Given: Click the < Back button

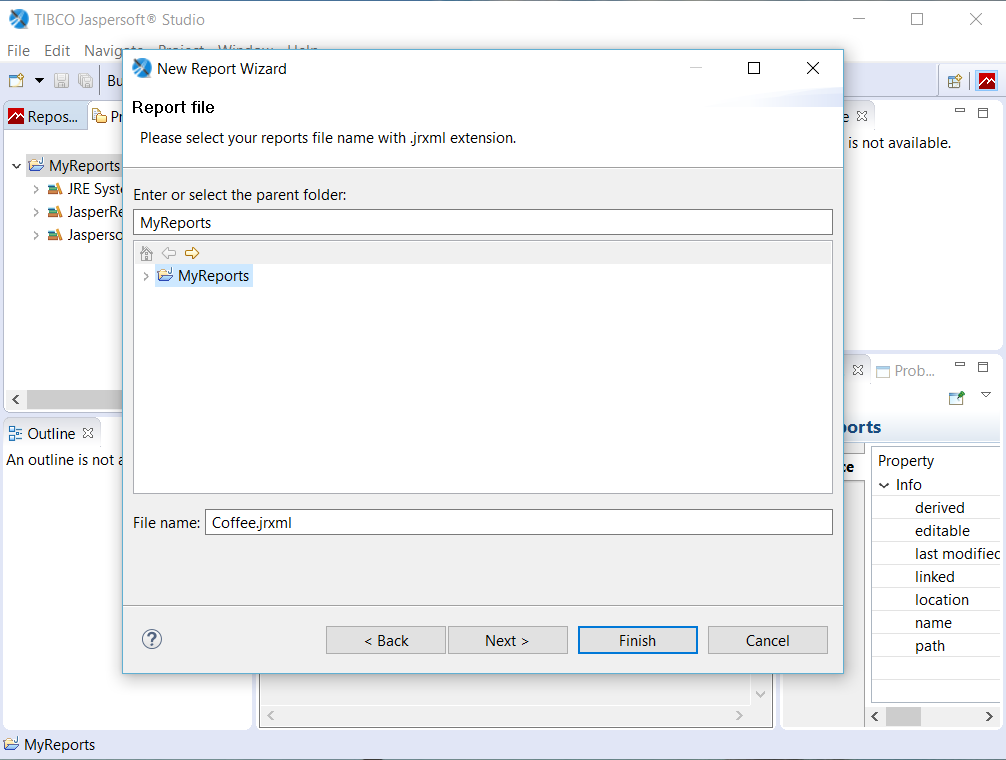Looking at the screenshot, I should [x=386, y=641].
